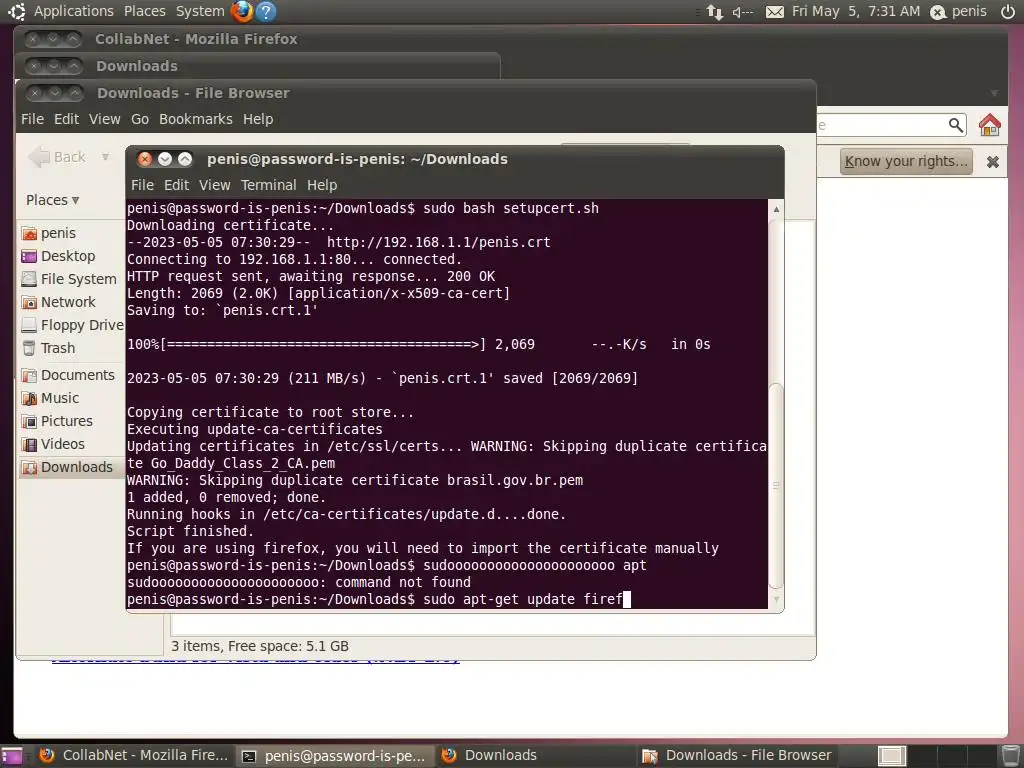1024x768 pixels.
Task: Open File Browser's Help menu
Action: pos(258,119)
